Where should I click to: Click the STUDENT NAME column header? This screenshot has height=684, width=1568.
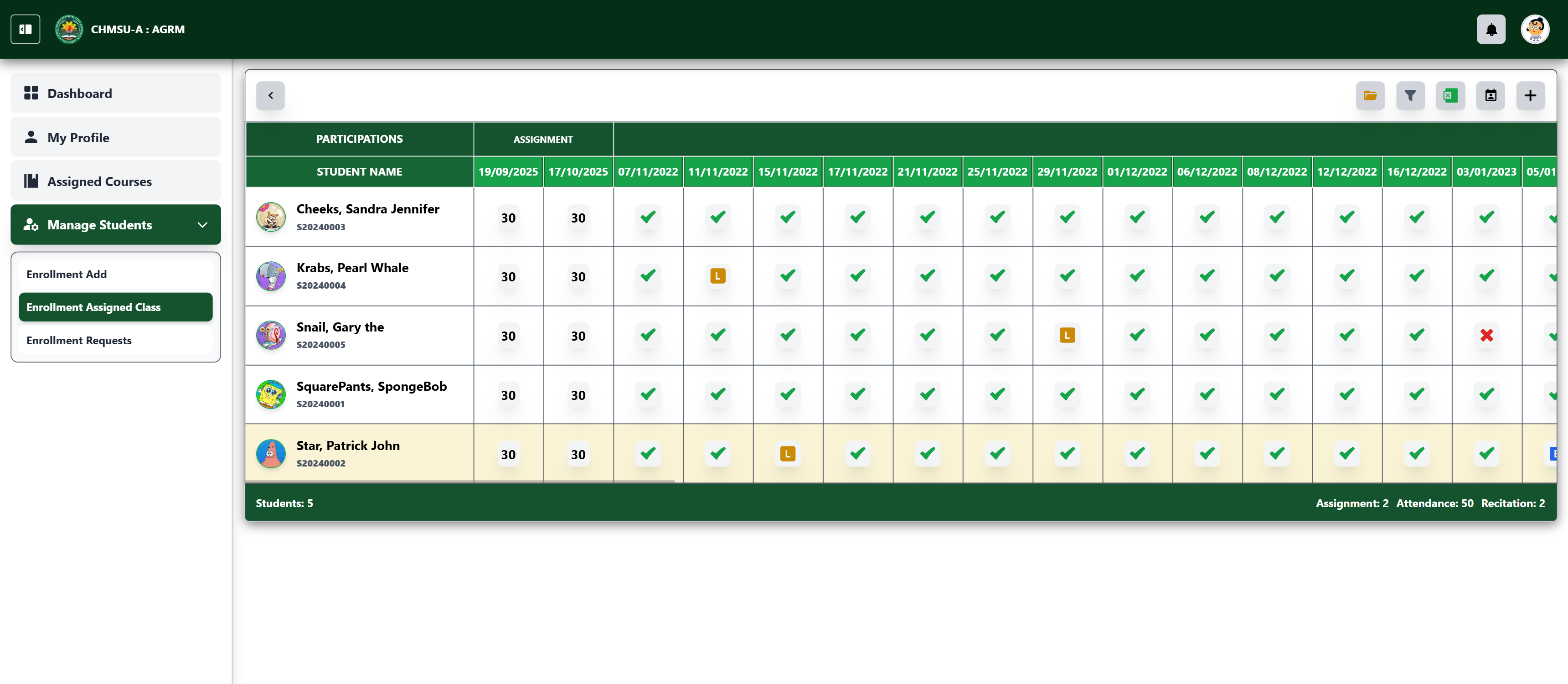pyautogui.click(x=359, y=172)
